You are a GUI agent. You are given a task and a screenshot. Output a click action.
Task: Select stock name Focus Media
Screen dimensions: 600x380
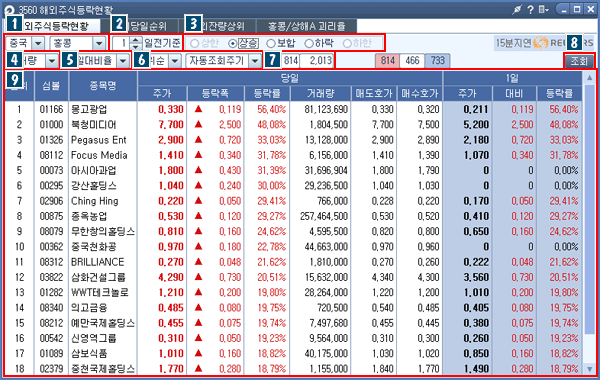coord(99,155)
